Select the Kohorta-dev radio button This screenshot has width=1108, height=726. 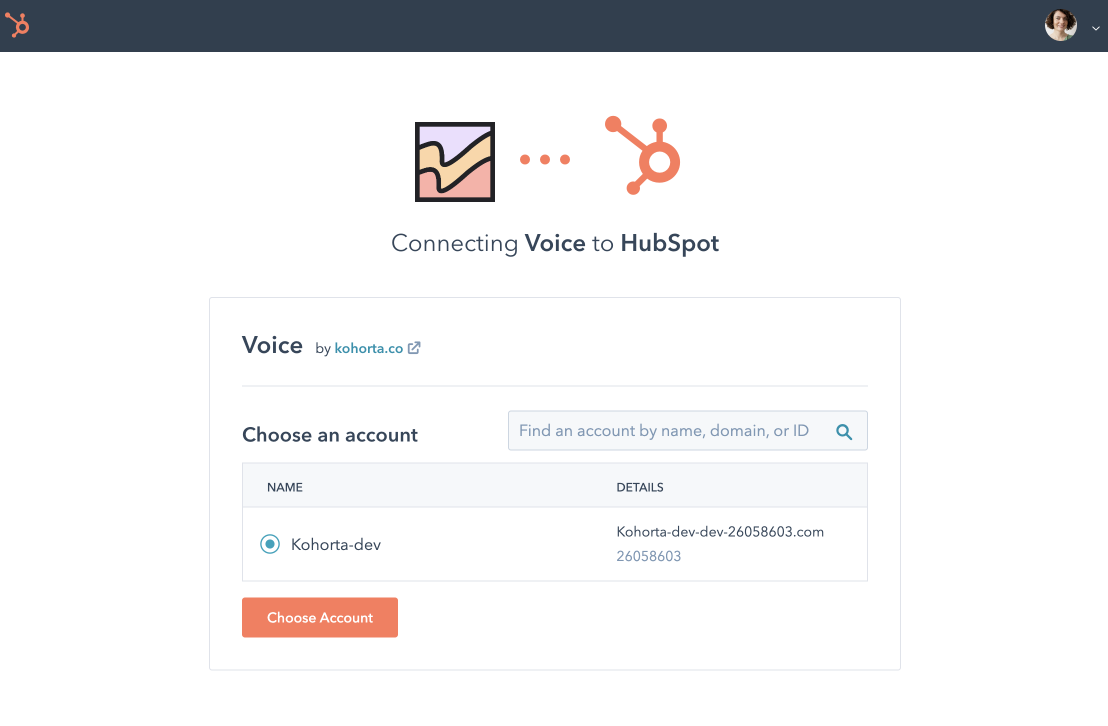(x=270, y=544)
